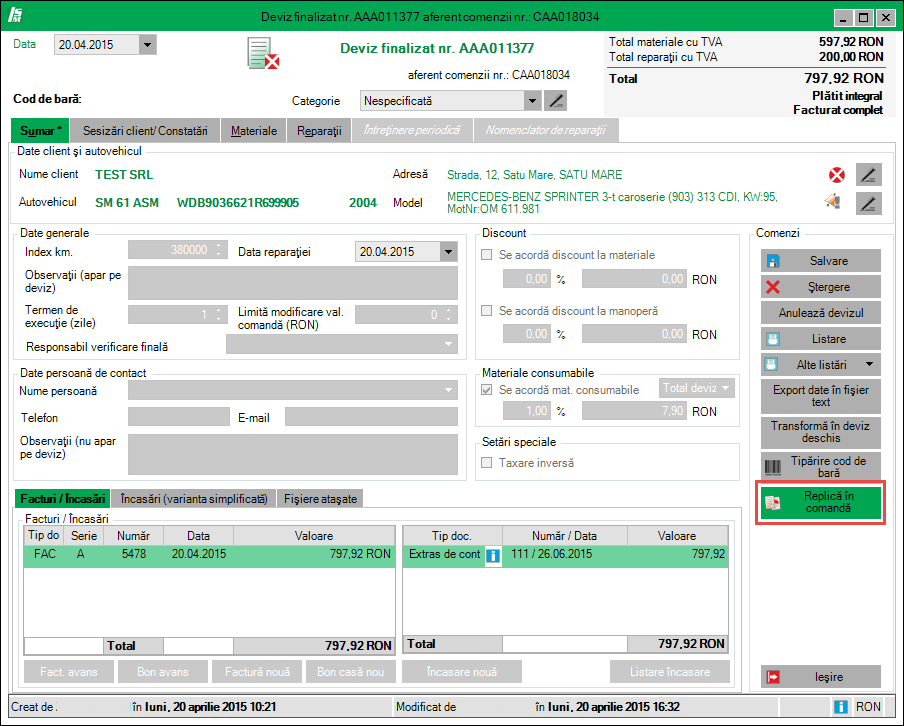The height and width of the screenshot is (726, 904).
Task: Open the Materiale tab
Action: [x=254, y=131]
